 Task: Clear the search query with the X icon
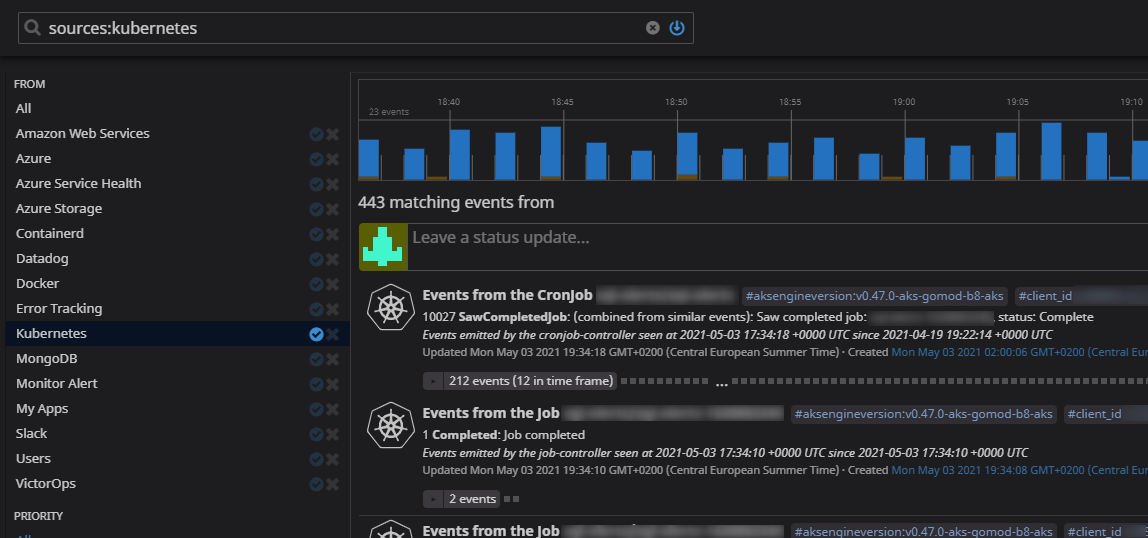pyautogui.click(x=652, y=28)
